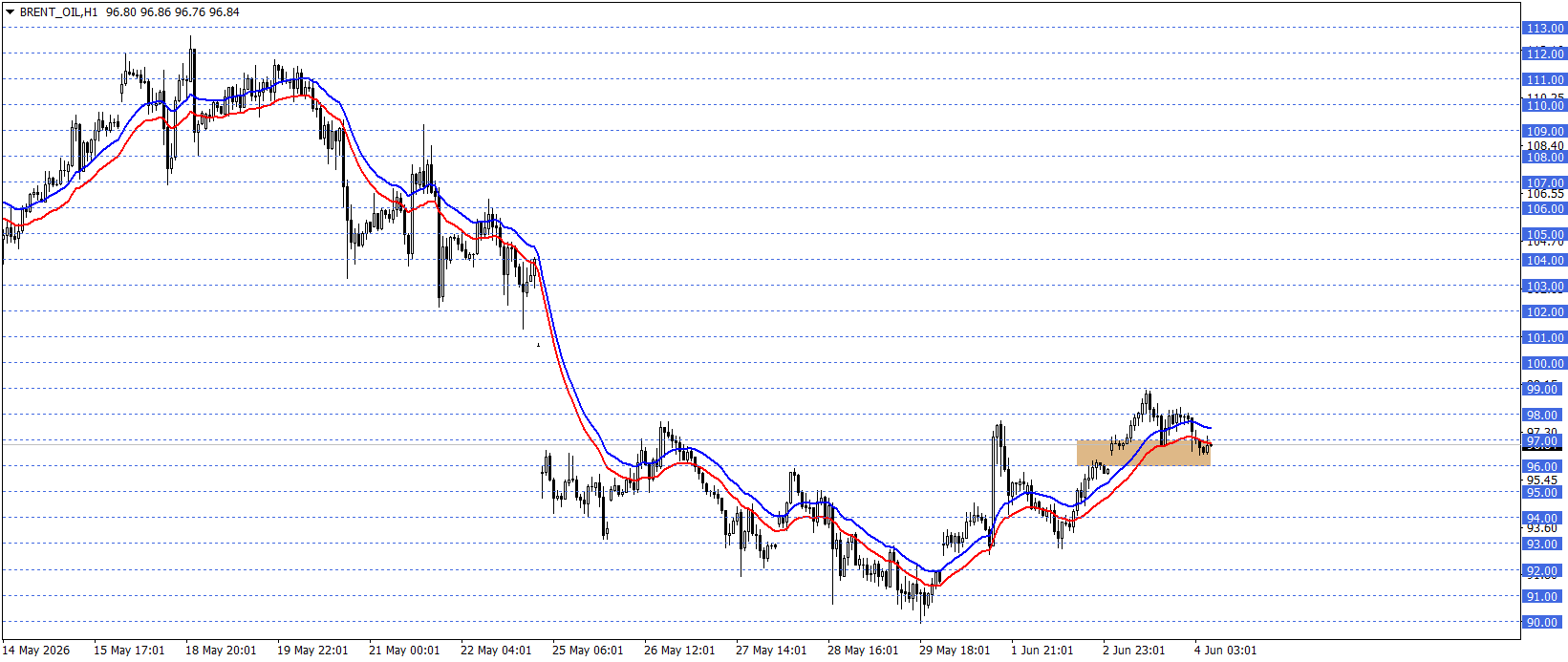Viewport: 1568px width, 662px height.
Task: Click the 106.55 price scale value
Action: point(1545,194)
